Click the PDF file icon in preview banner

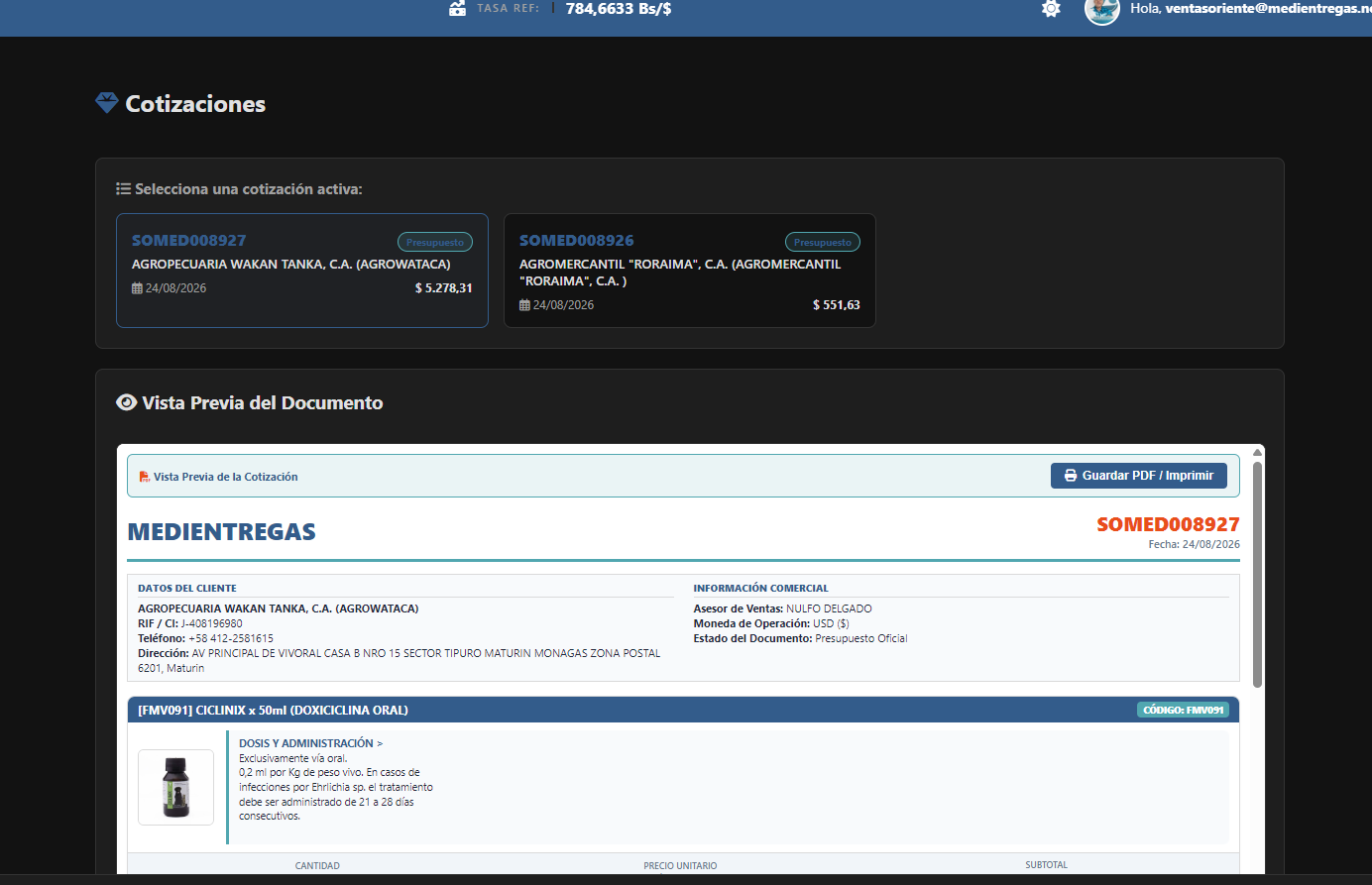[x=145, y=477]
